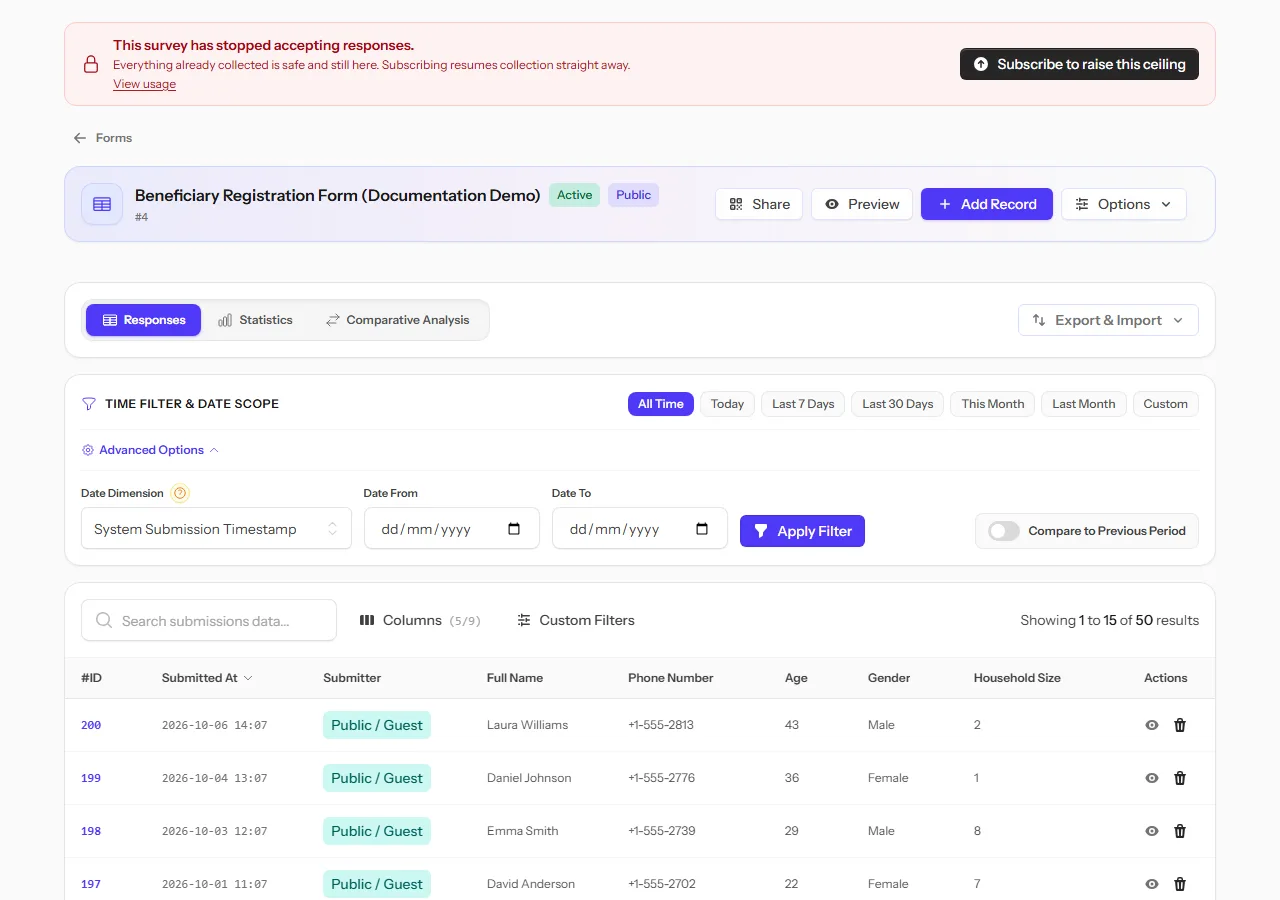Click the Apply Filter button
This screenshot has height=900, width=1280.
click(x=802, y=531)
